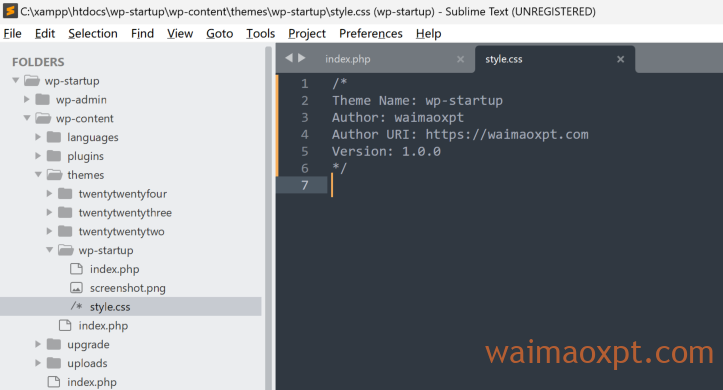The image size is (723, 390).
Task: Open the Goto menu
Action: (x=219, y=34)
